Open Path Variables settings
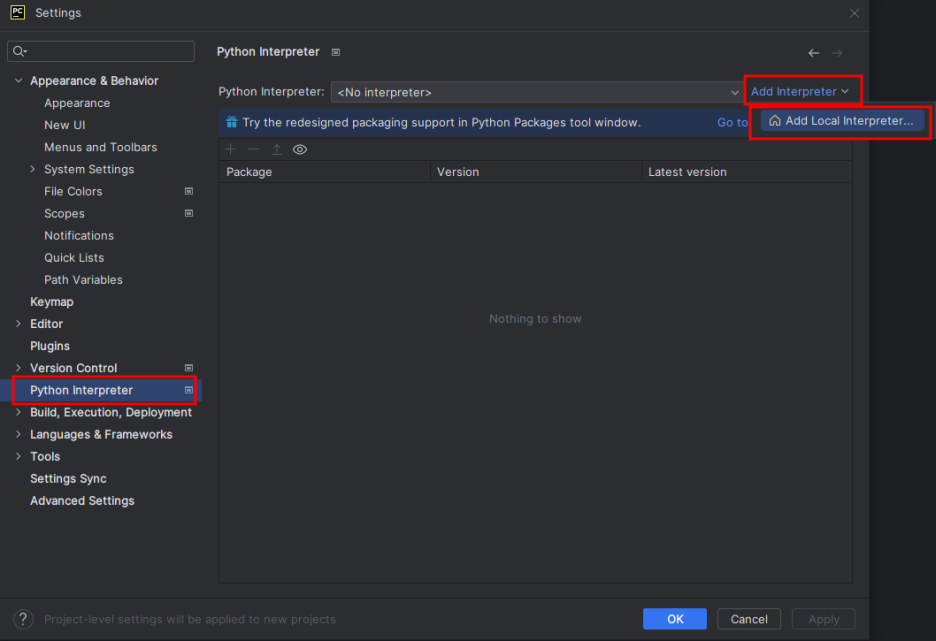Viewport: 936px width, 641px height. (x=83, y=279)
